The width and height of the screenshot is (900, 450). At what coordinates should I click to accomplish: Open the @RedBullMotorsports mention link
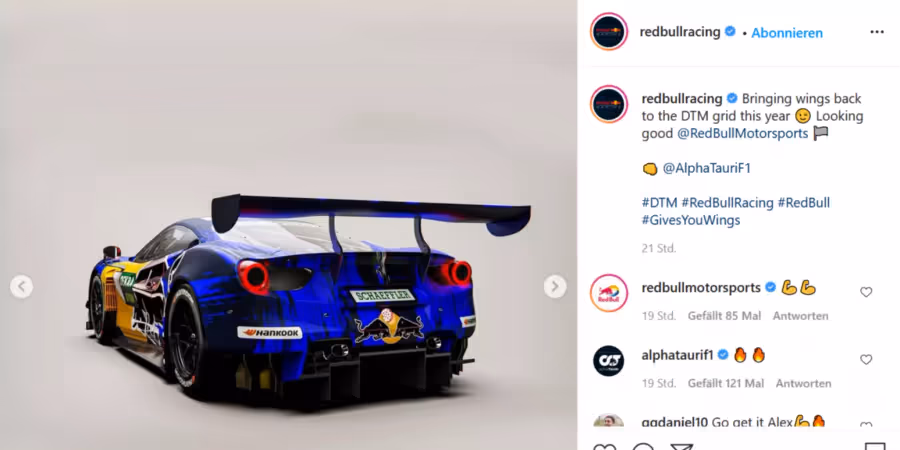(743, 134)
